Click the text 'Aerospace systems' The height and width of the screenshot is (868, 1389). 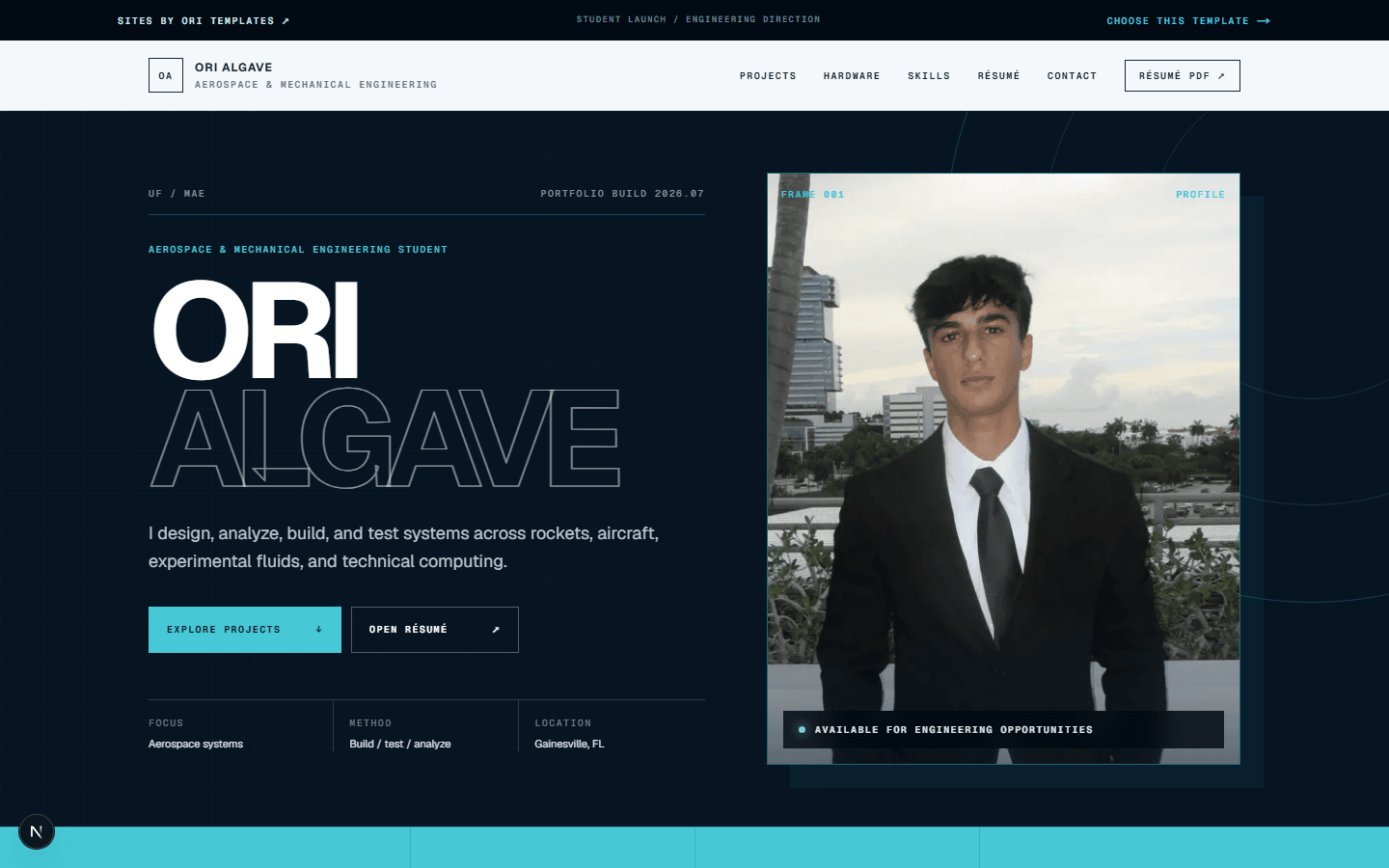tap(196, 744)
